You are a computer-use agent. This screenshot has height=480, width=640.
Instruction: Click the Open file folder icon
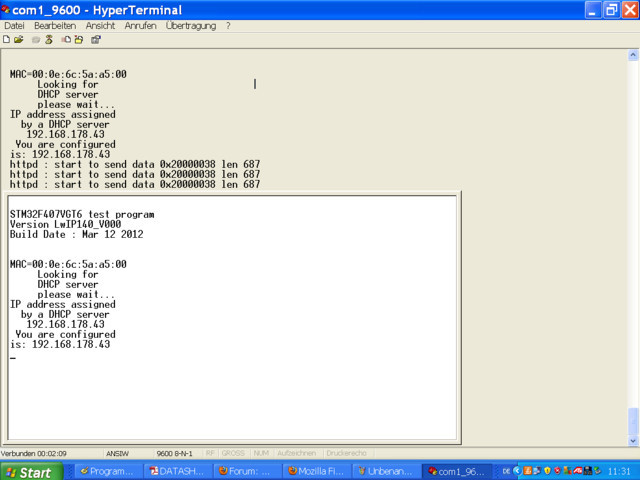pos(19,40)
